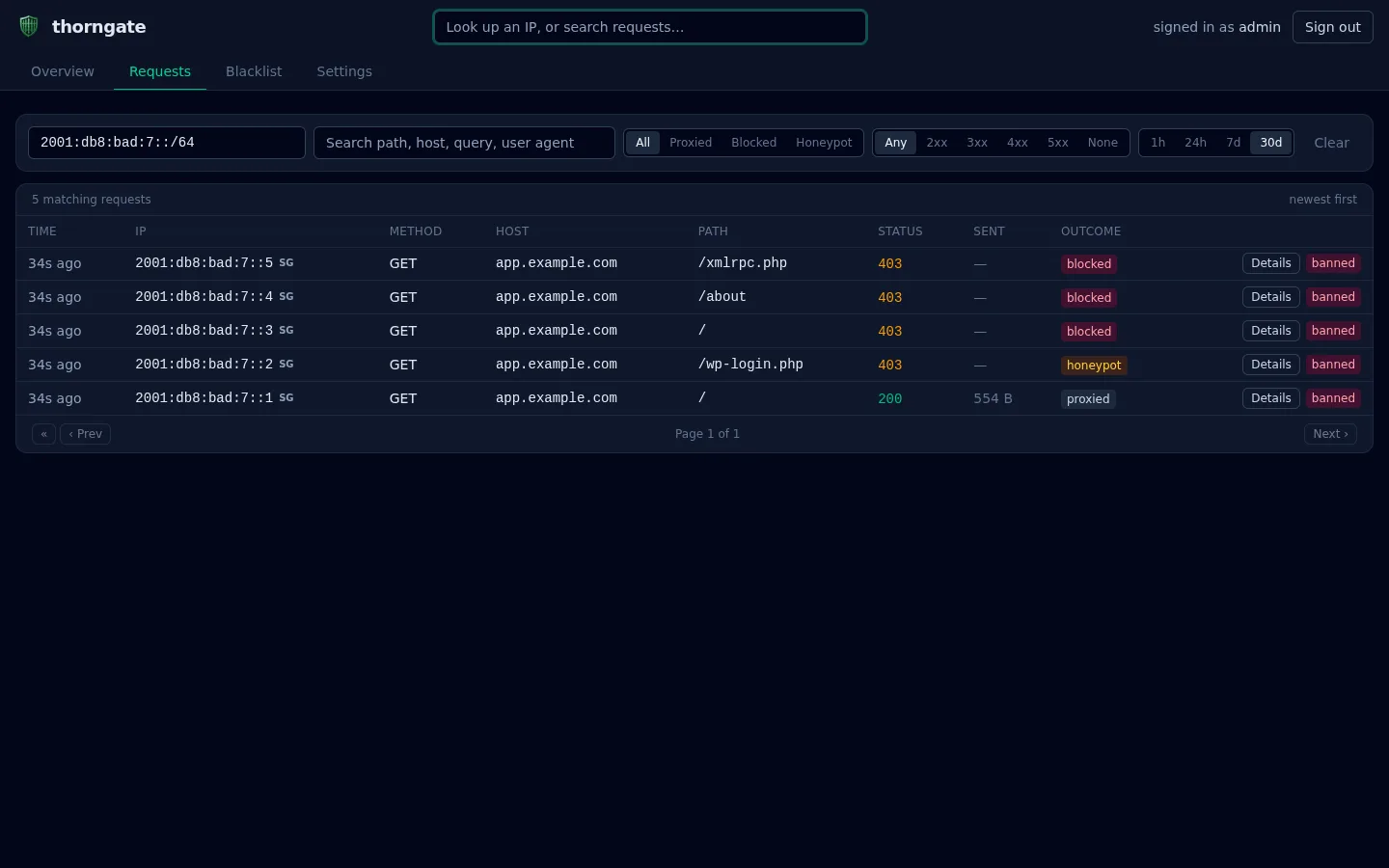This screenshot has height=868, width=1389.
Task: Go to the Settings tab
Action: coord(344,71)
